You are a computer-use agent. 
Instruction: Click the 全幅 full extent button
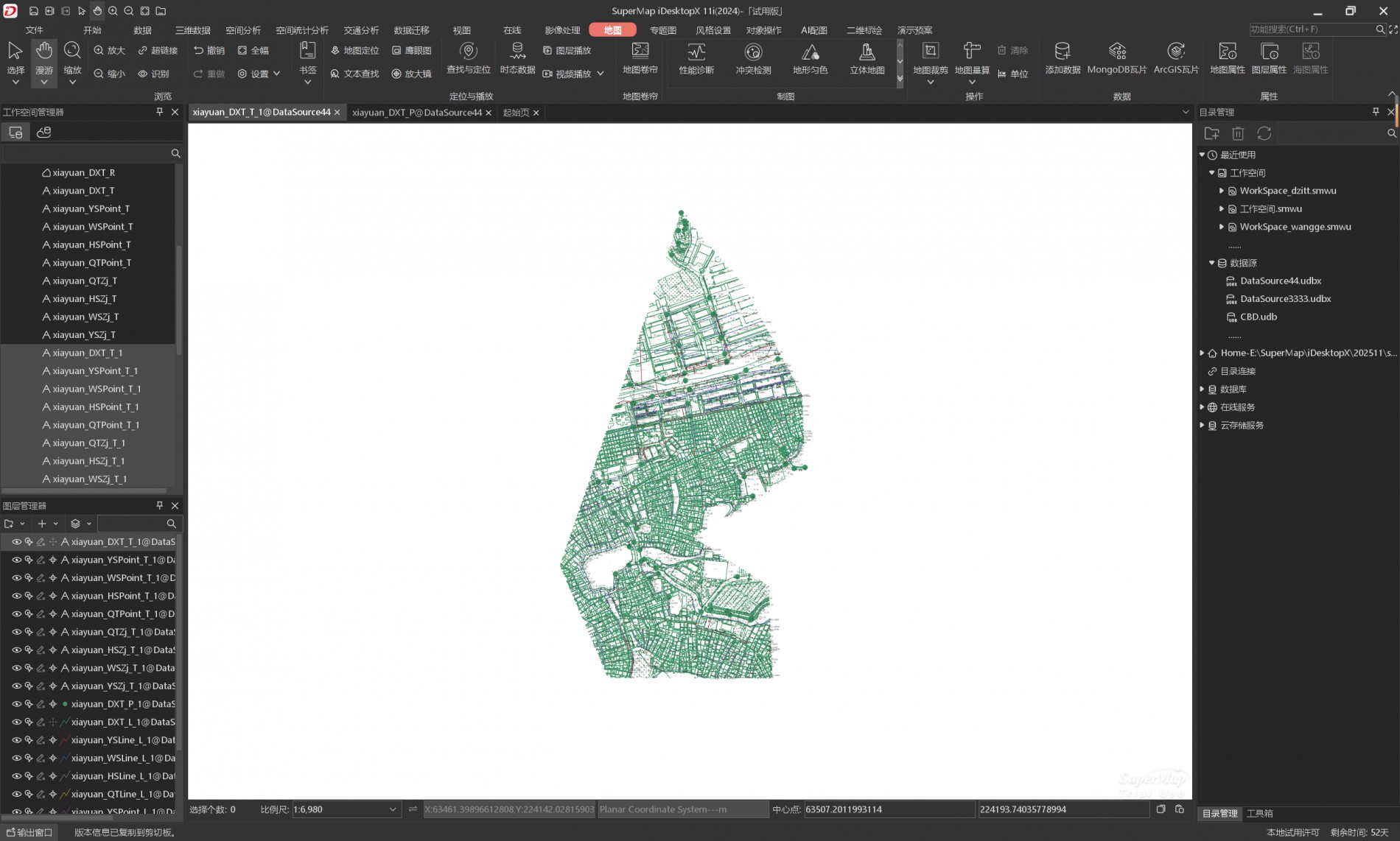pyautogui.click(x=253, y=51)
